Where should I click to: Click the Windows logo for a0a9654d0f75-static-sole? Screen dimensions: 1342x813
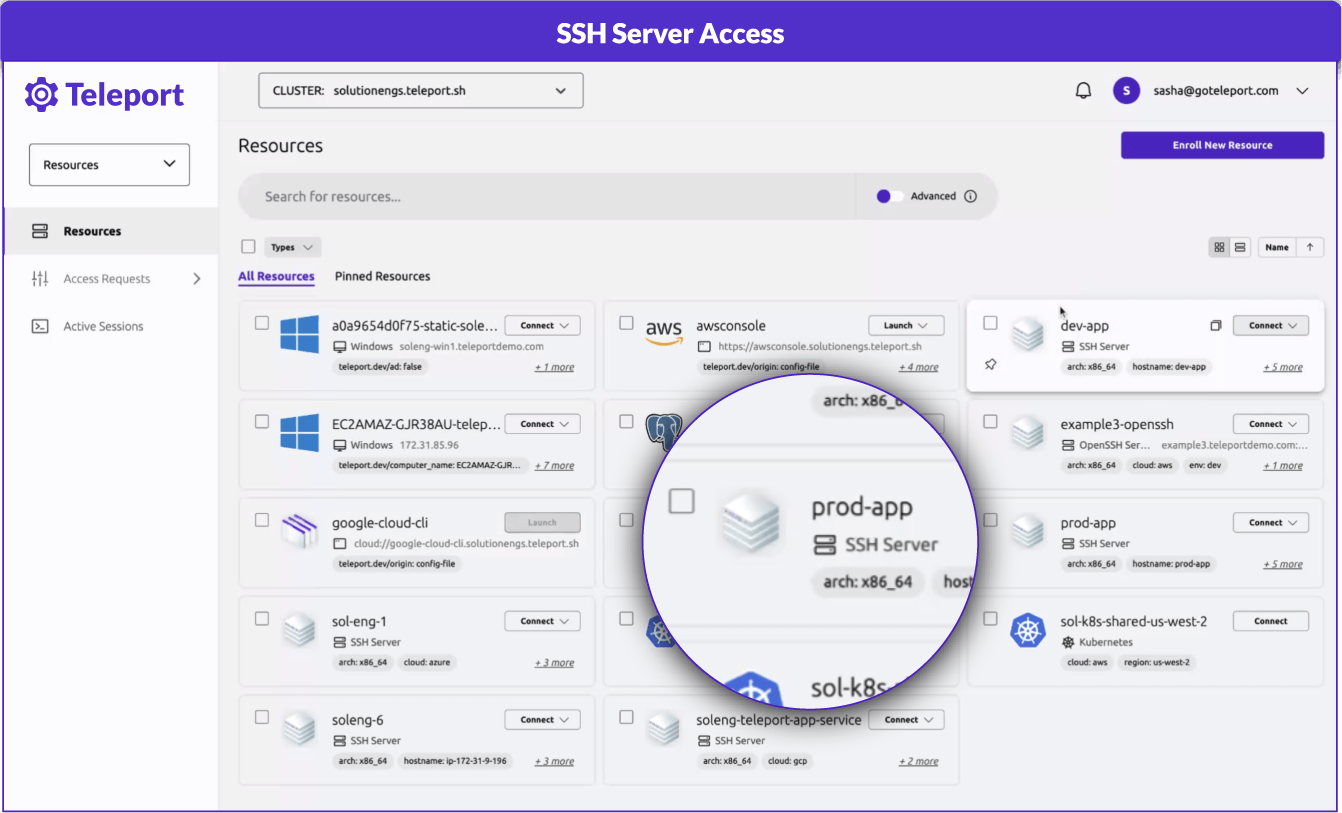click(299, 335)
